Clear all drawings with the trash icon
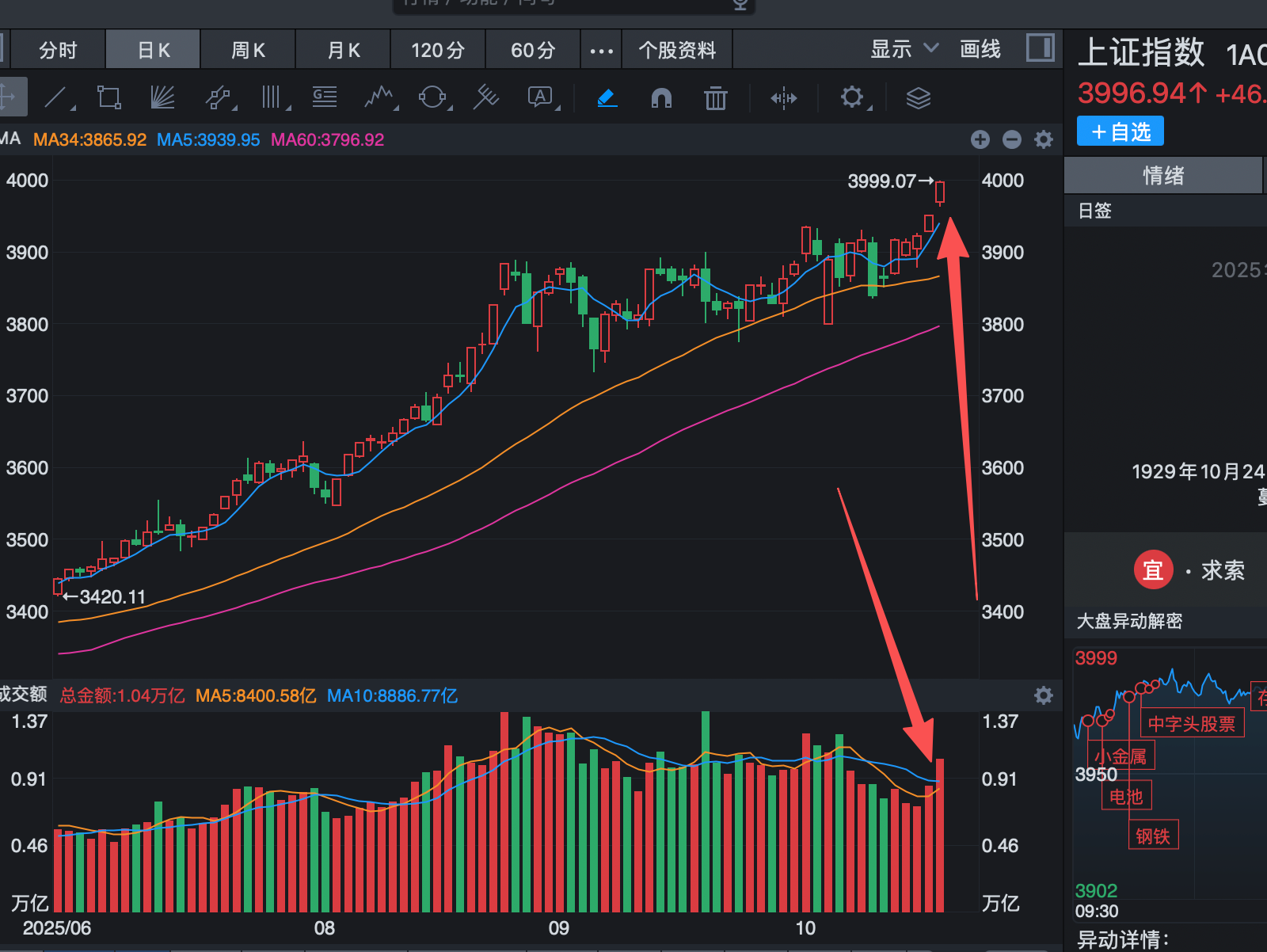1267x952 pixels. pos(715,97)
